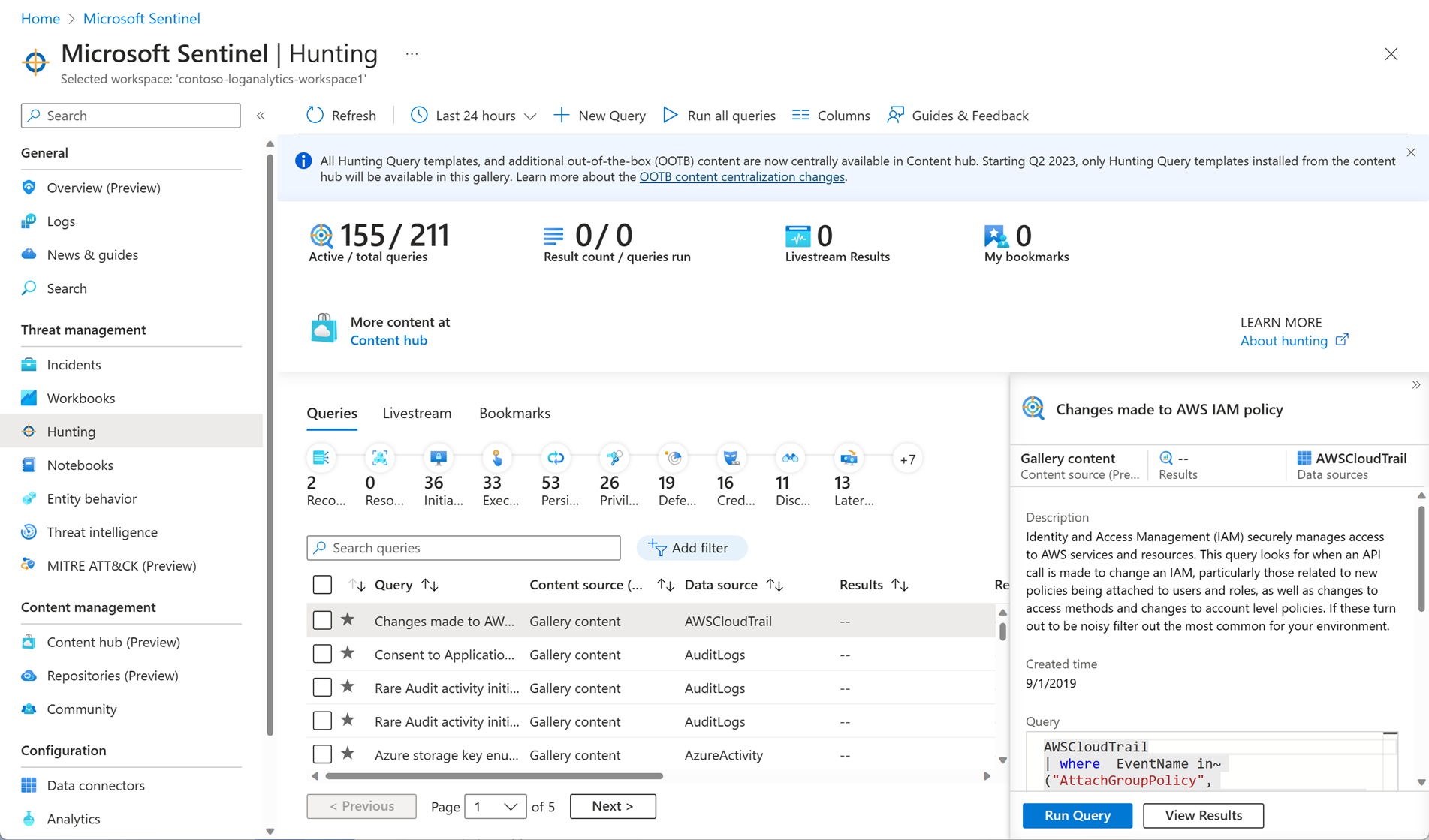Star the Azure storage key enumeration query

click(x=347, y=753)
